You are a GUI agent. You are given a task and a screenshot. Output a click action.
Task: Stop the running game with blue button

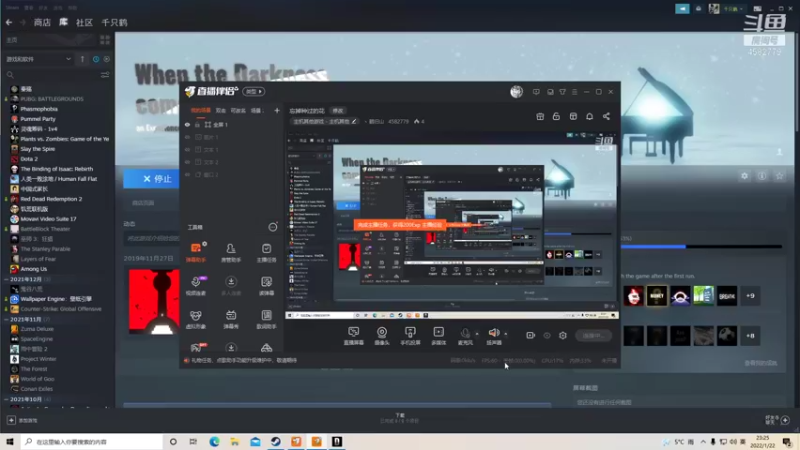[x=152, y=179]
